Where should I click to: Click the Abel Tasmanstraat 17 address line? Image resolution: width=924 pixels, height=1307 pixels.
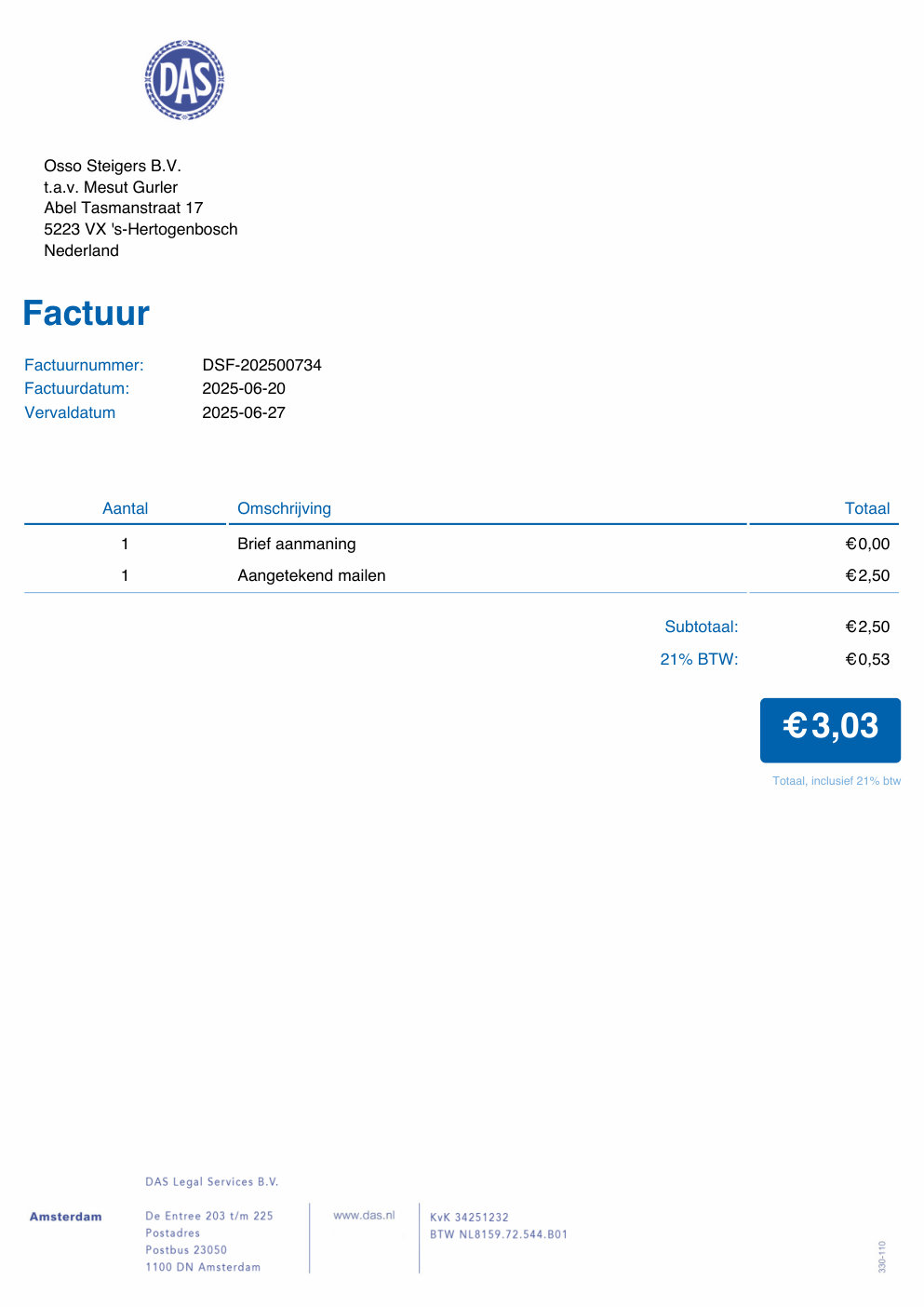tap(123, 208)
